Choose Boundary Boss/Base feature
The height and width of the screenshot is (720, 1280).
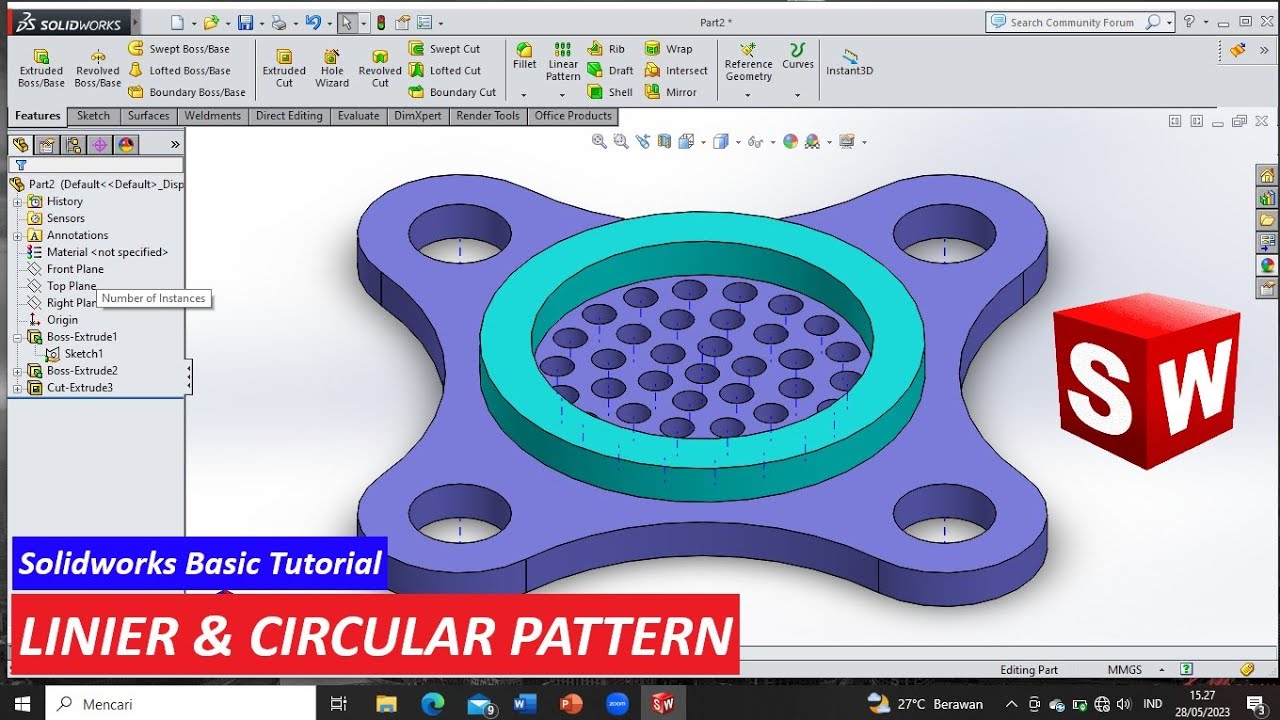[x=187, y=92]
